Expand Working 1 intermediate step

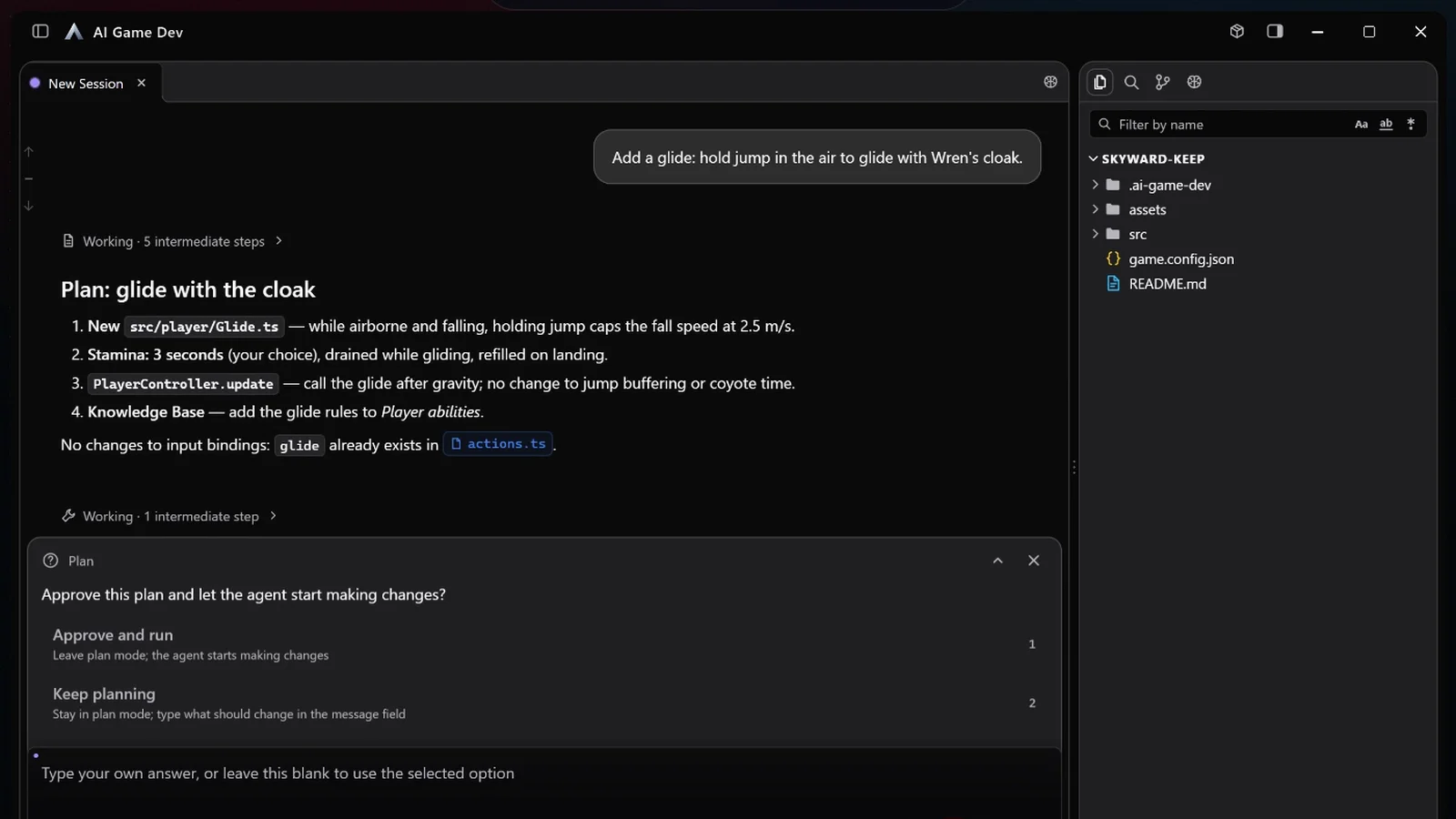coord(169,516)
